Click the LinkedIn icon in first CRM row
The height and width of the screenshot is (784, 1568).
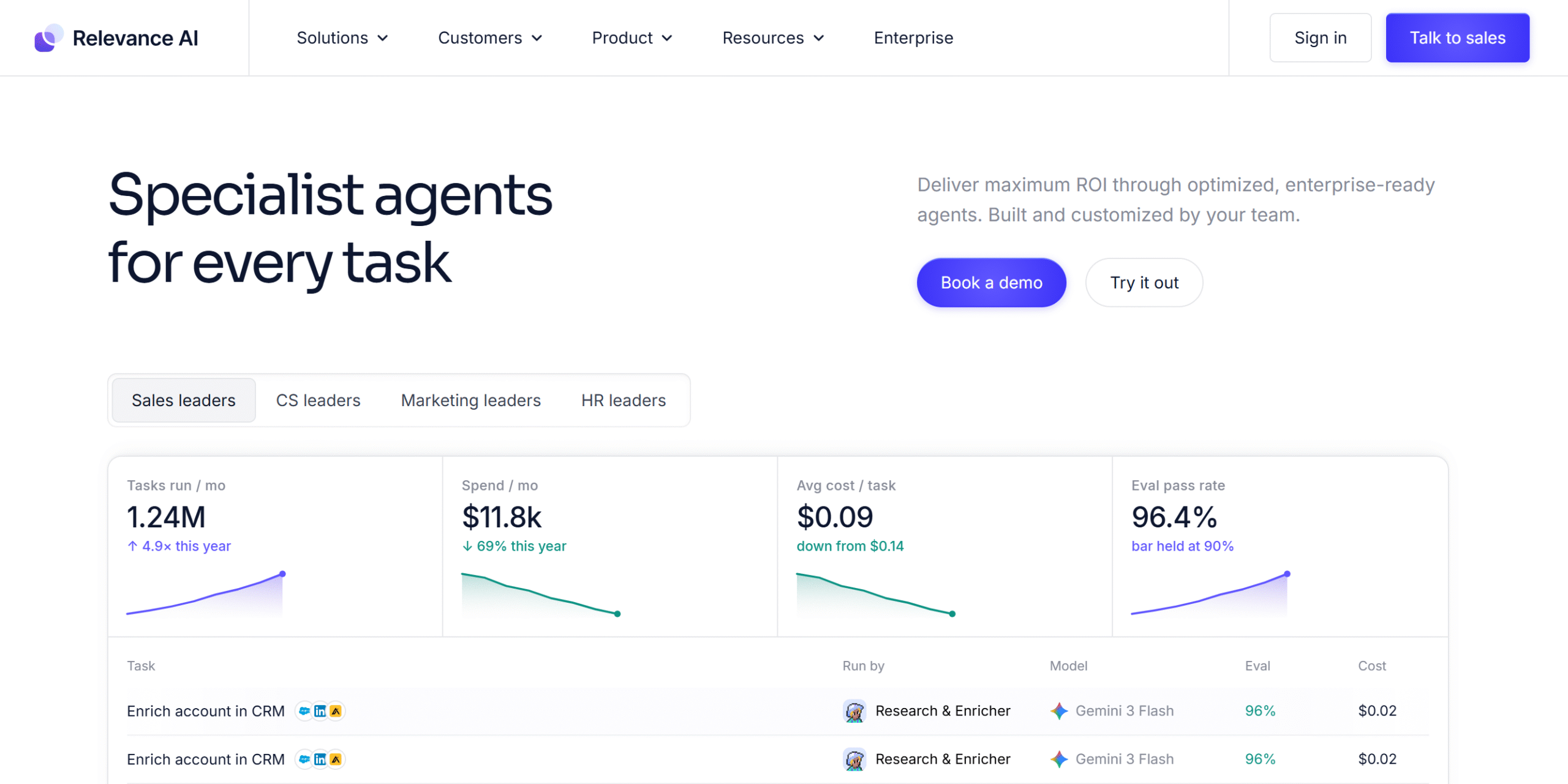click(320, 711)
